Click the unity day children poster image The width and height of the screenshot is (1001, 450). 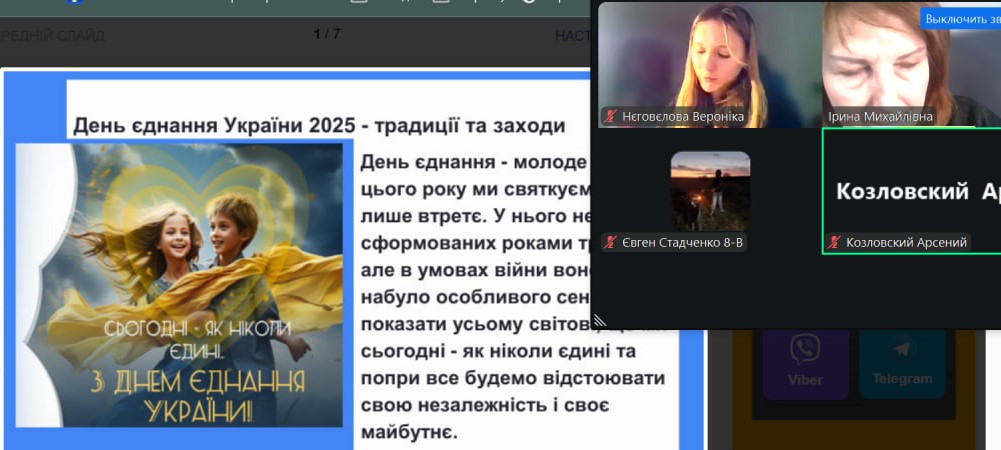(180, 285)
